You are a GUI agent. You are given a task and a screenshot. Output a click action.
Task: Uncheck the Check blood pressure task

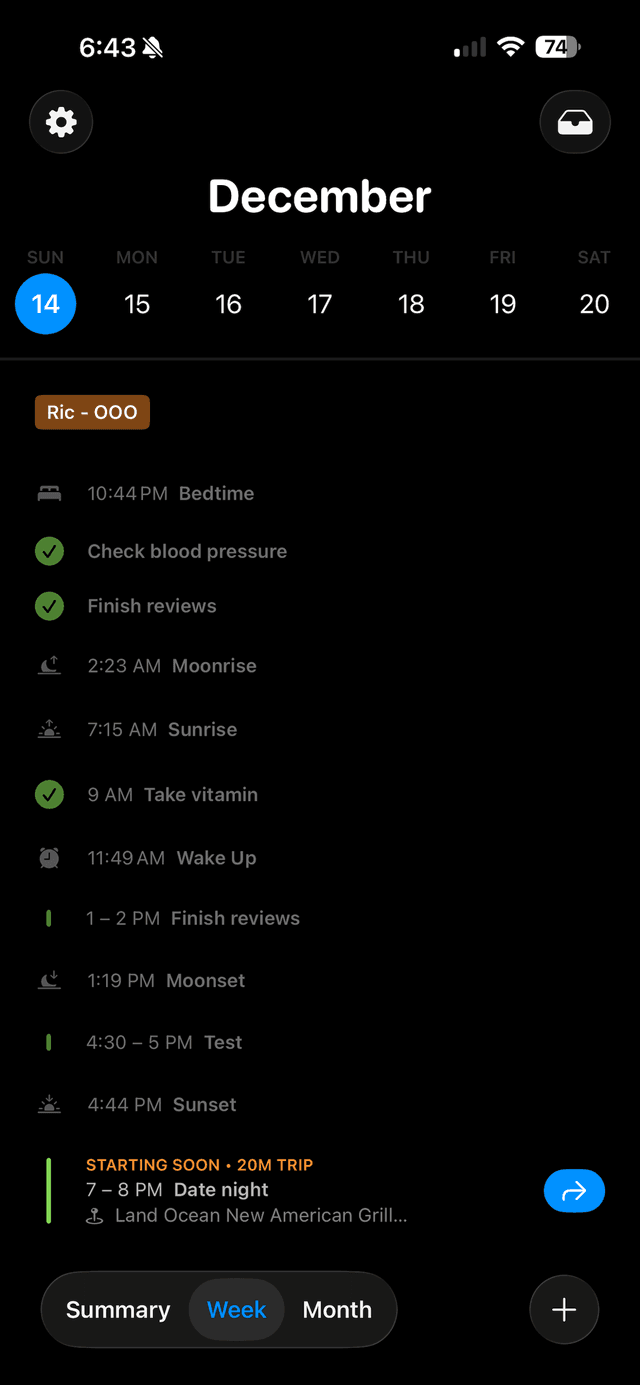(49, 551)
